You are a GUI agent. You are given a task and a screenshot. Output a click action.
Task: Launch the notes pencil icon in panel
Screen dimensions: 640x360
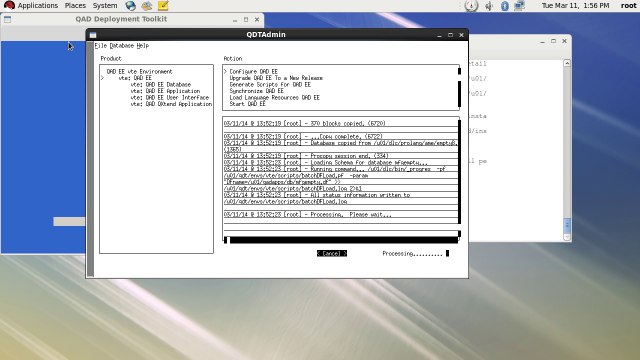click(x=163, y=5)
